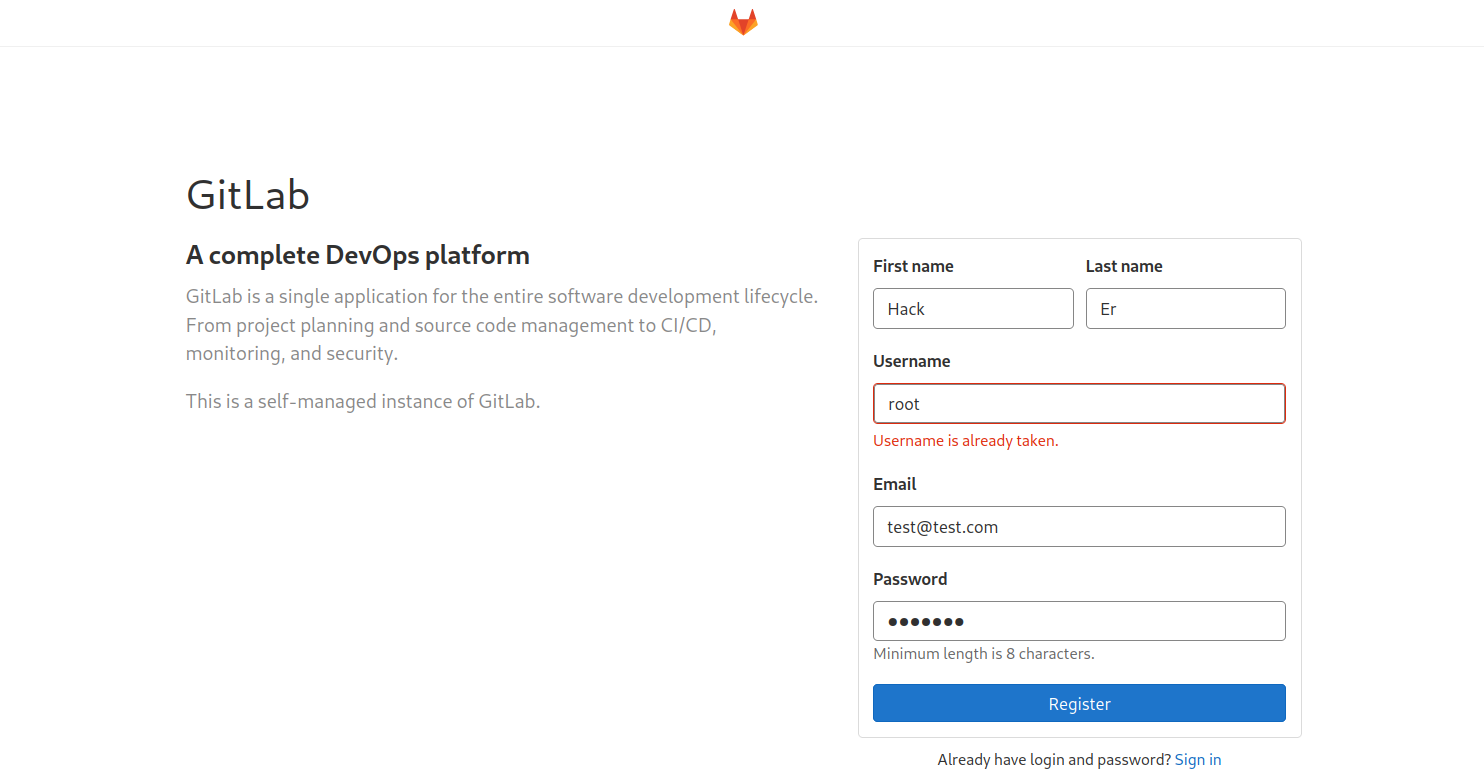1484x780 pixels.
Task: Click the Last name label
Action: click(1123, 266)
